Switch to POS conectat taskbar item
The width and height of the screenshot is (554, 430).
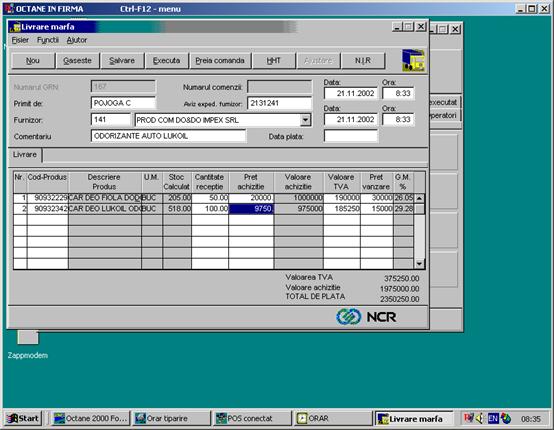pyautogui.click(x=252, y=419)
